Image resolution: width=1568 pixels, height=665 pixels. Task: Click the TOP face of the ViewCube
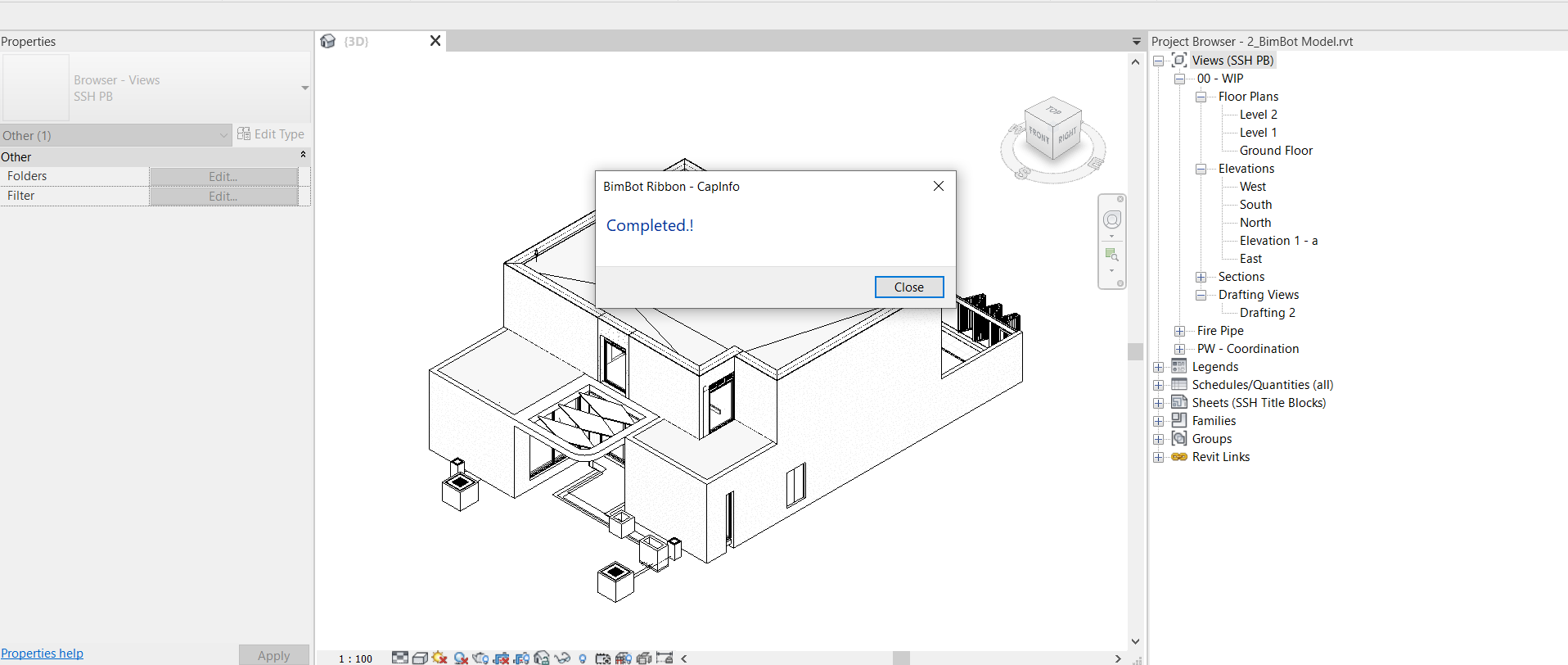tap(1053, 110)
